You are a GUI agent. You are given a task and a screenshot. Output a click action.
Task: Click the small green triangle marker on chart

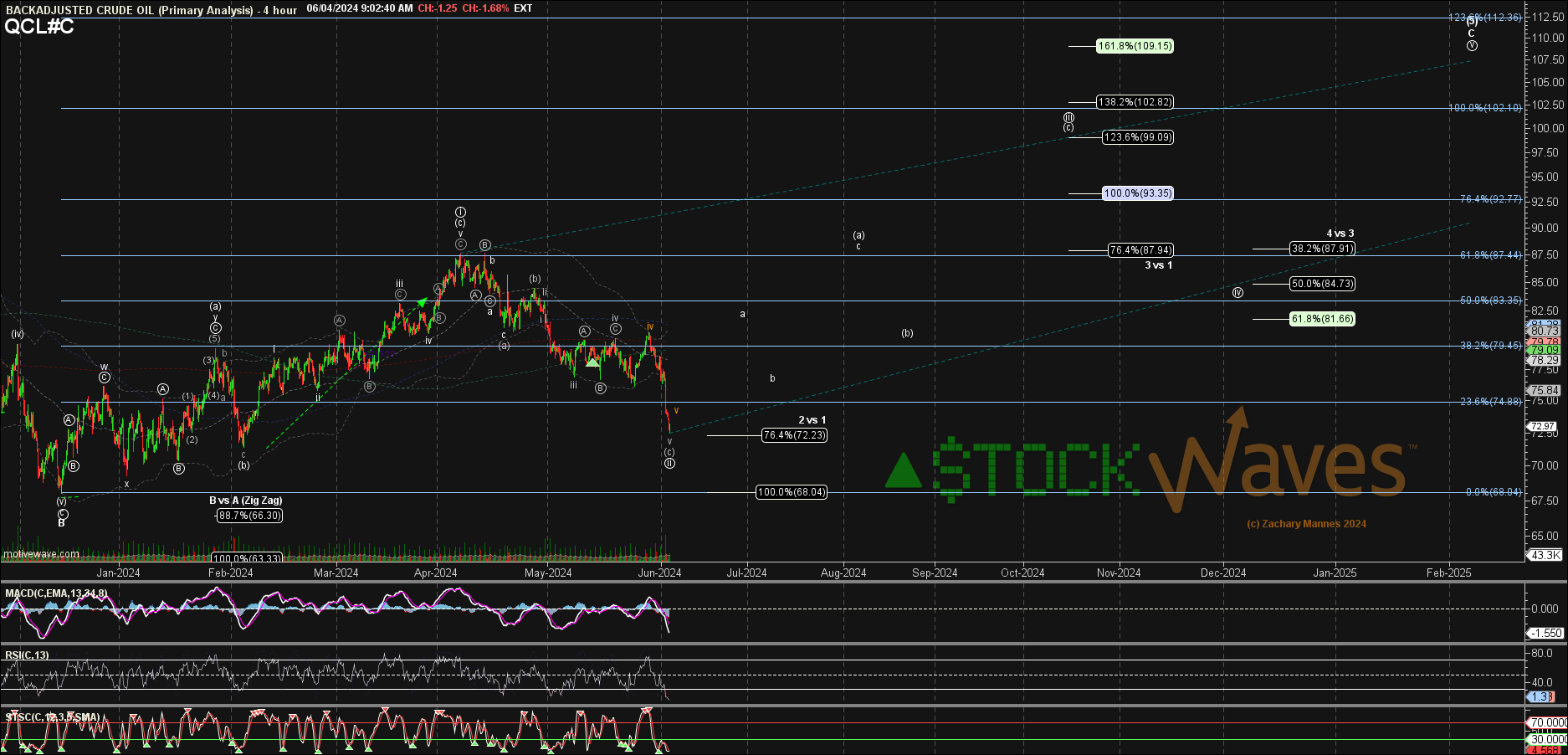point(592,361)
